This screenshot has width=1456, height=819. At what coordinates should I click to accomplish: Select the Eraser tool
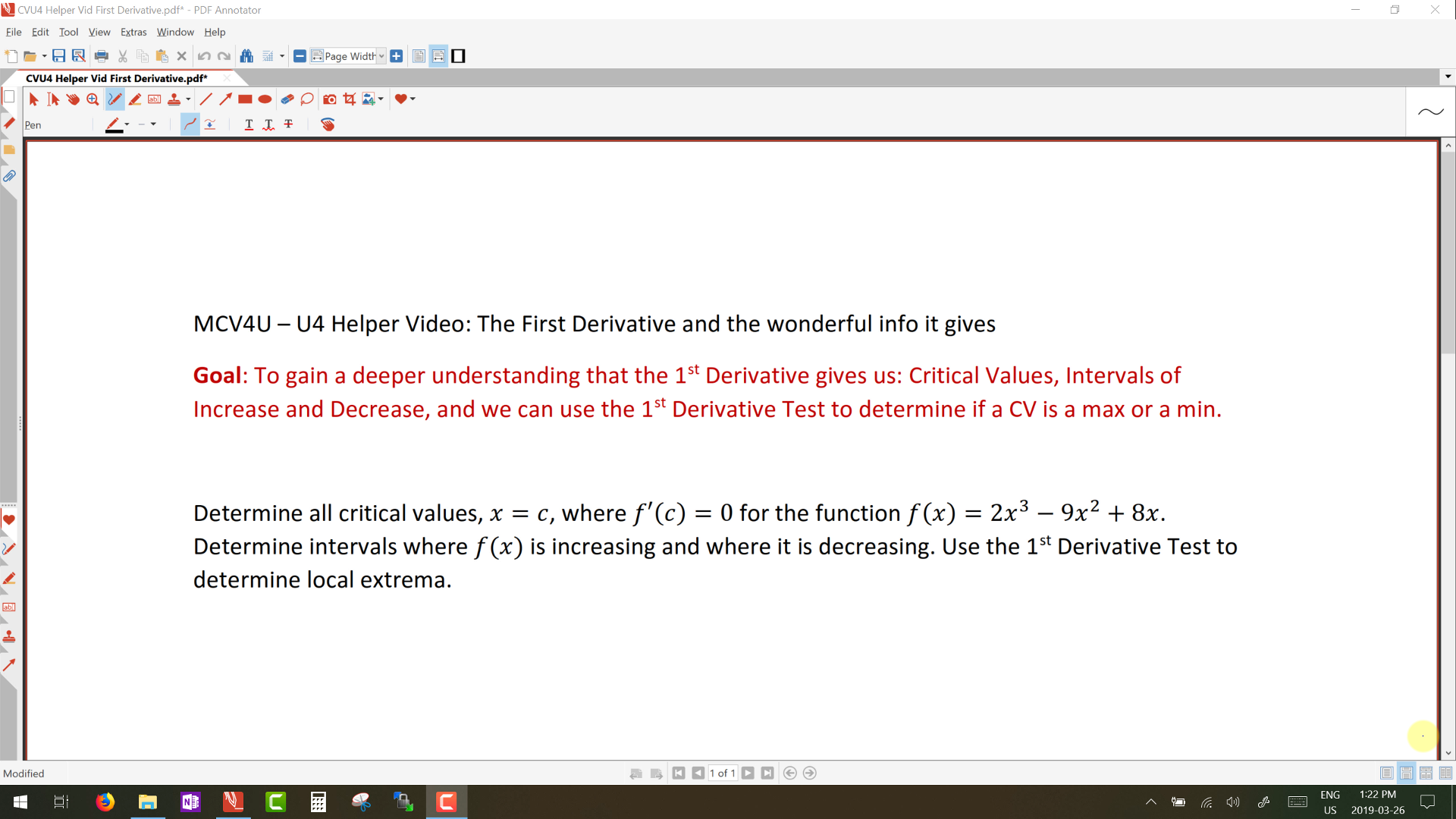pos(287,99)
